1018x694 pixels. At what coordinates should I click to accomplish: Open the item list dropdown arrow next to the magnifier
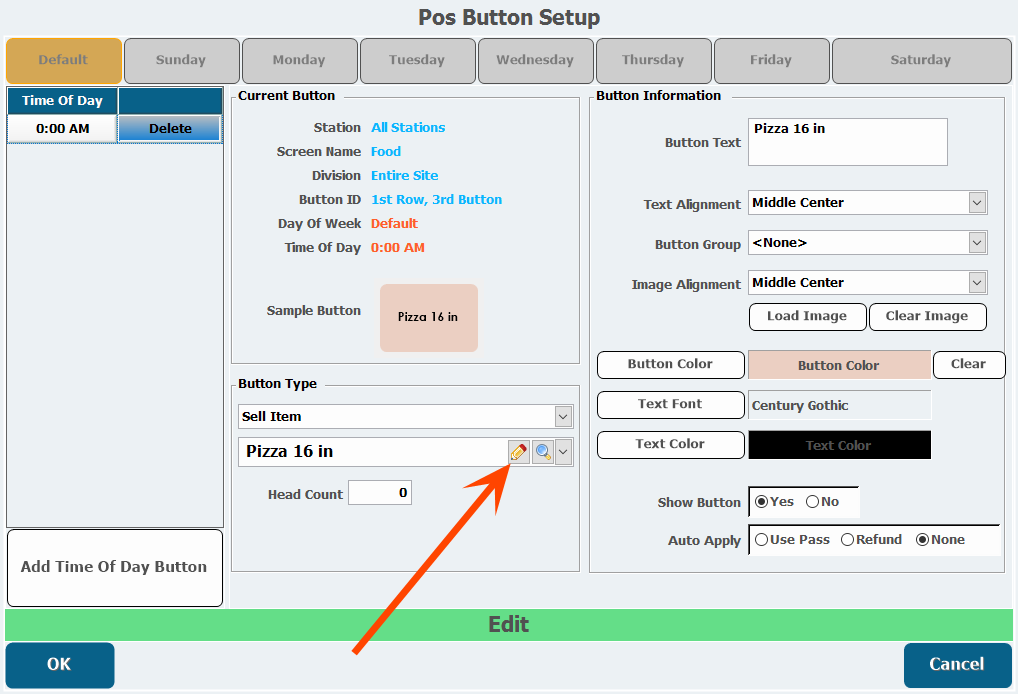click(564, 452)
